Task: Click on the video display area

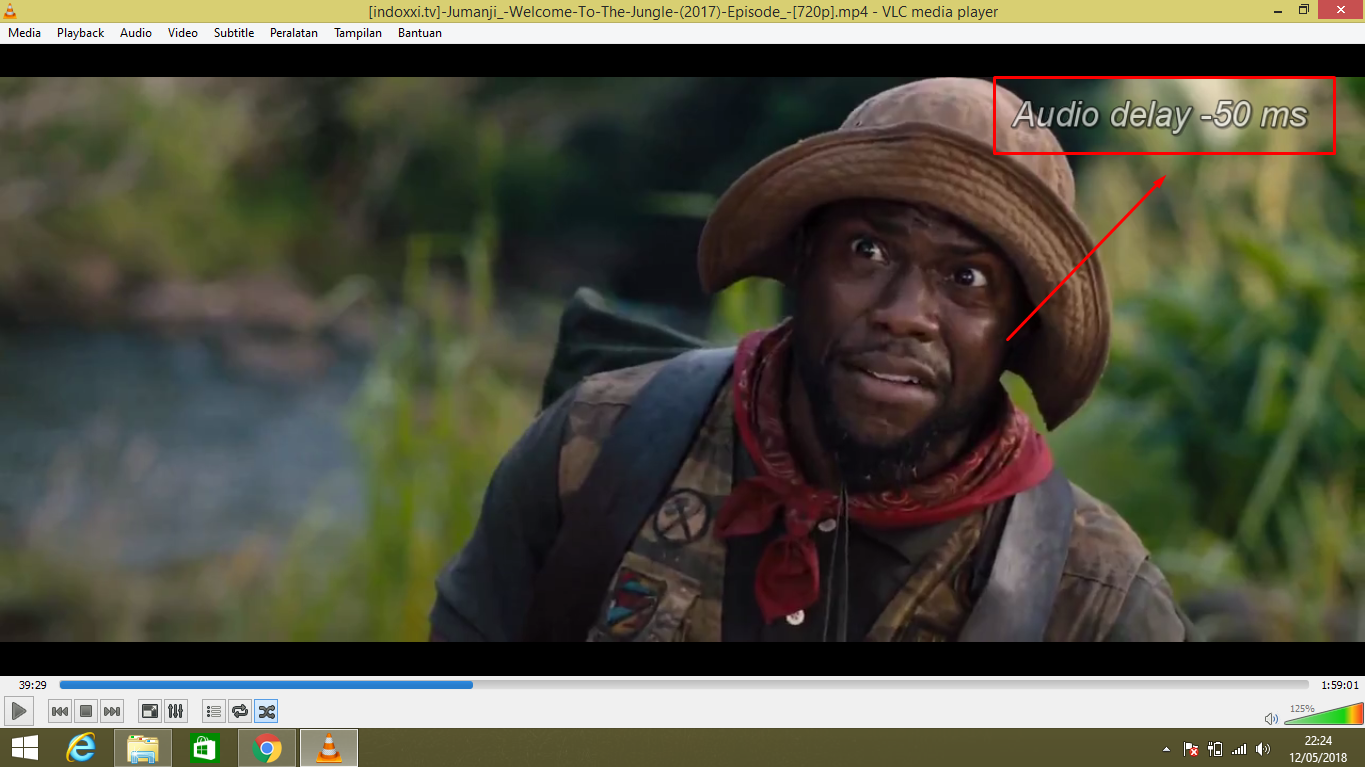Action: coord(682,359)
